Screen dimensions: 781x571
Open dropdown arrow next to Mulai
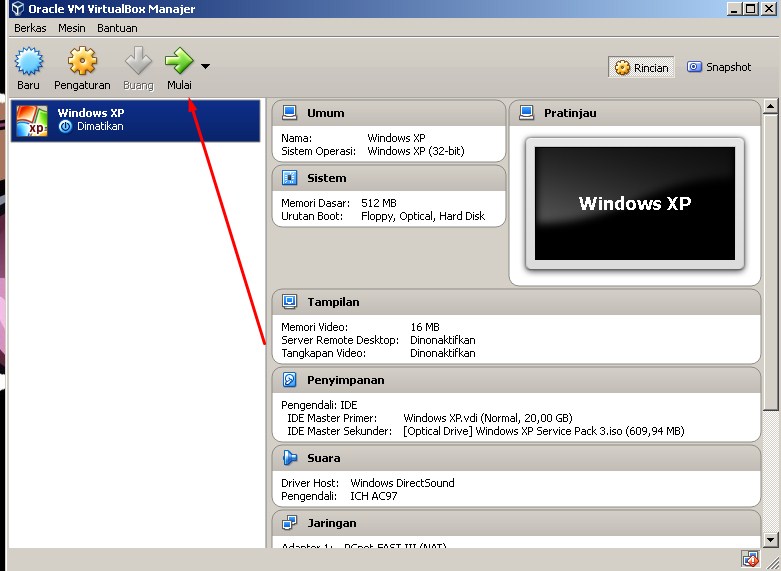[x=205, y=66]
